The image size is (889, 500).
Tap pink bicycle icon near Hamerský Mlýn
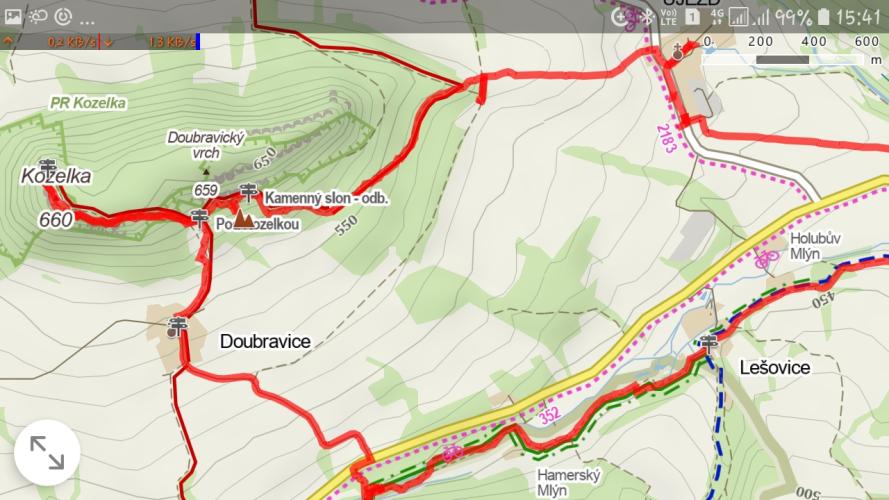pos(452,452)
